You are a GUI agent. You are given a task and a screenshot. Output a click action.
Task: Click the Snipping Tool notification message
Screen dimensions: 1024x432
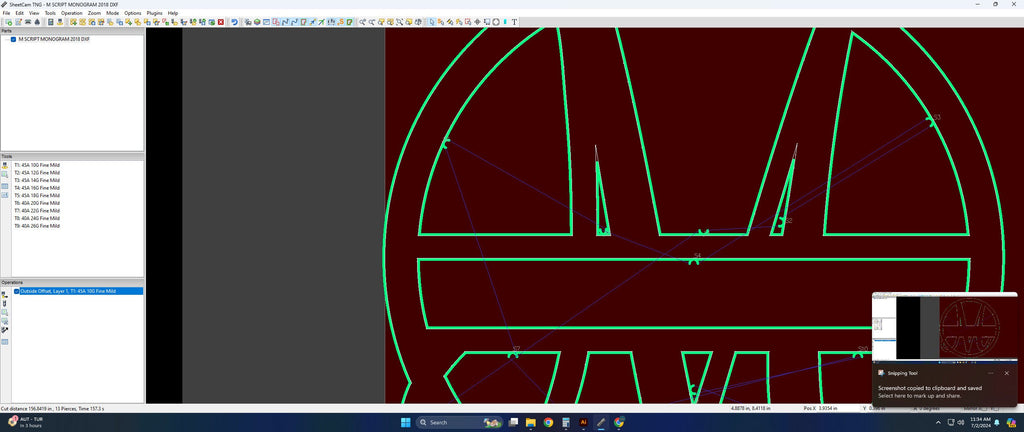[x=929, y=392]
